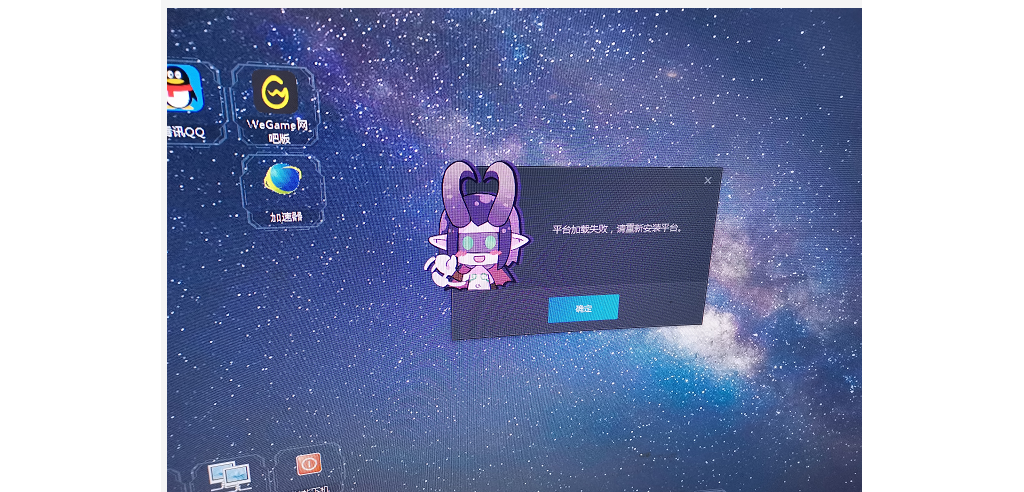Click the 加速器 icon label
1024x492 pixels.
(286, 216)
